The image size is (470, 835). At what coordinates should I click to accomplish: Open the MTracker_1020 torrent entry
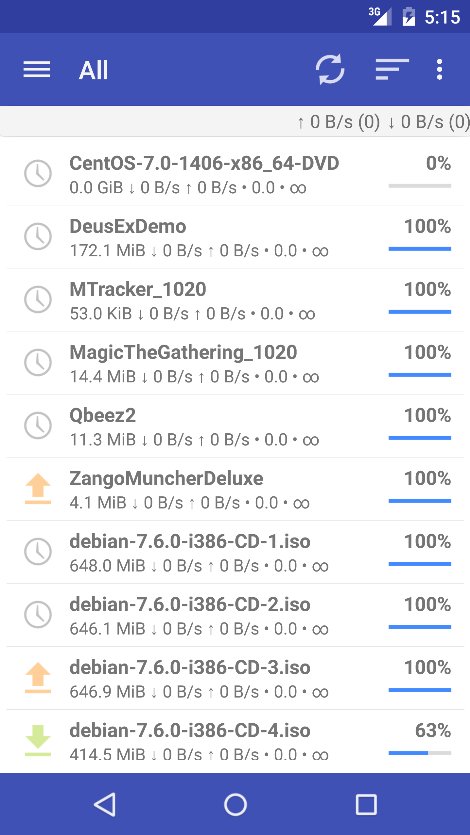click(x=235, y=300)
